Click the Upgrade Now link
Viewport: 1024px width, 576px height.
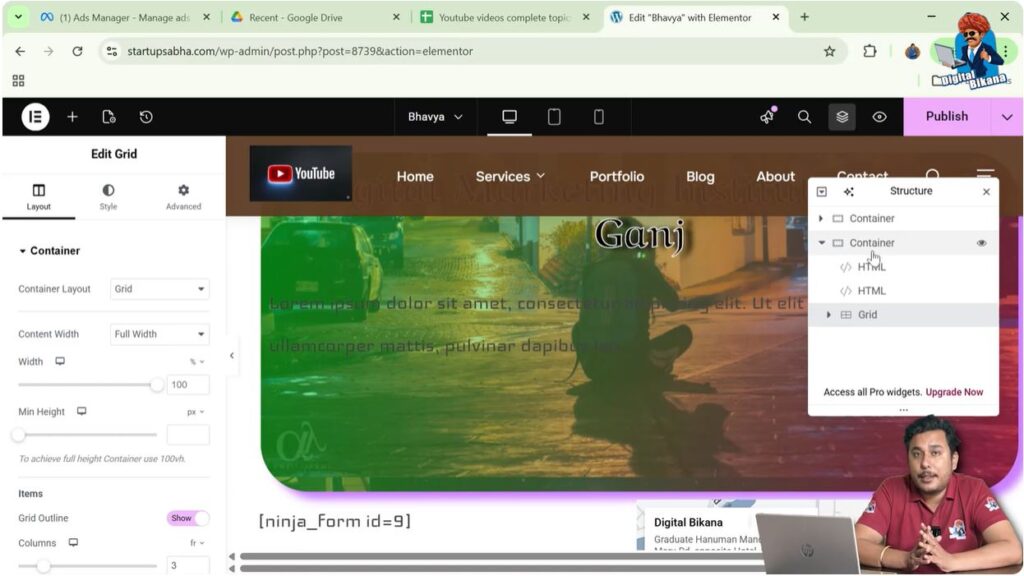pos(954,392)
